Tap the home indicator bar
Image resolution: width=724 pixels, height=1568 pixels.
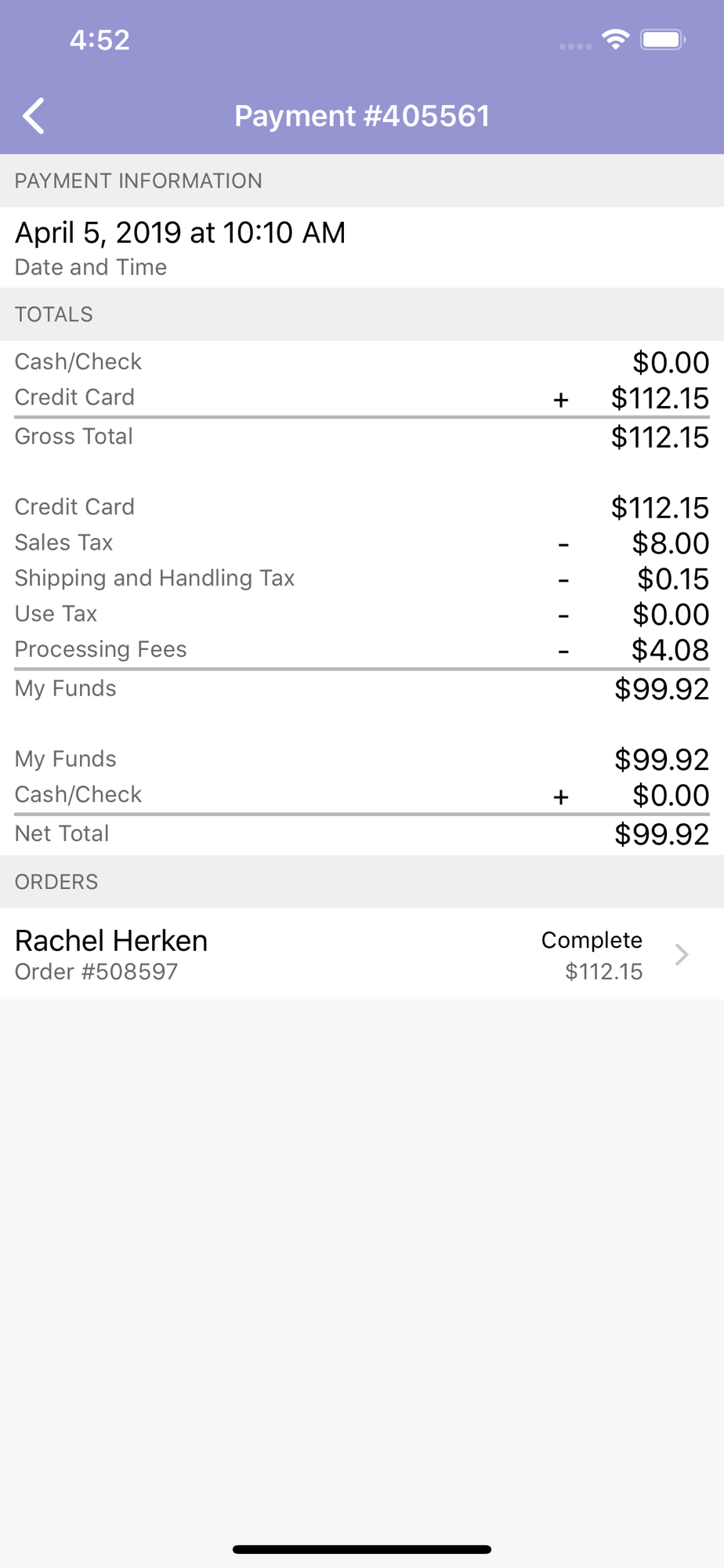tap(362, 1549)
